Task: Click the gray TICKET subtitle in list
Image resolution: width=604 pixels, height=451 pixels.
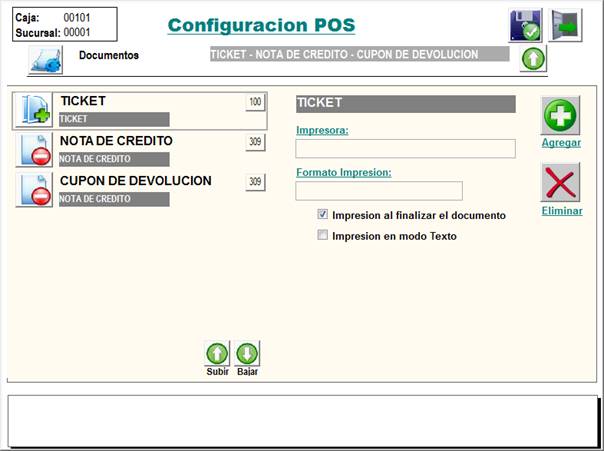Action: point(114,119)
